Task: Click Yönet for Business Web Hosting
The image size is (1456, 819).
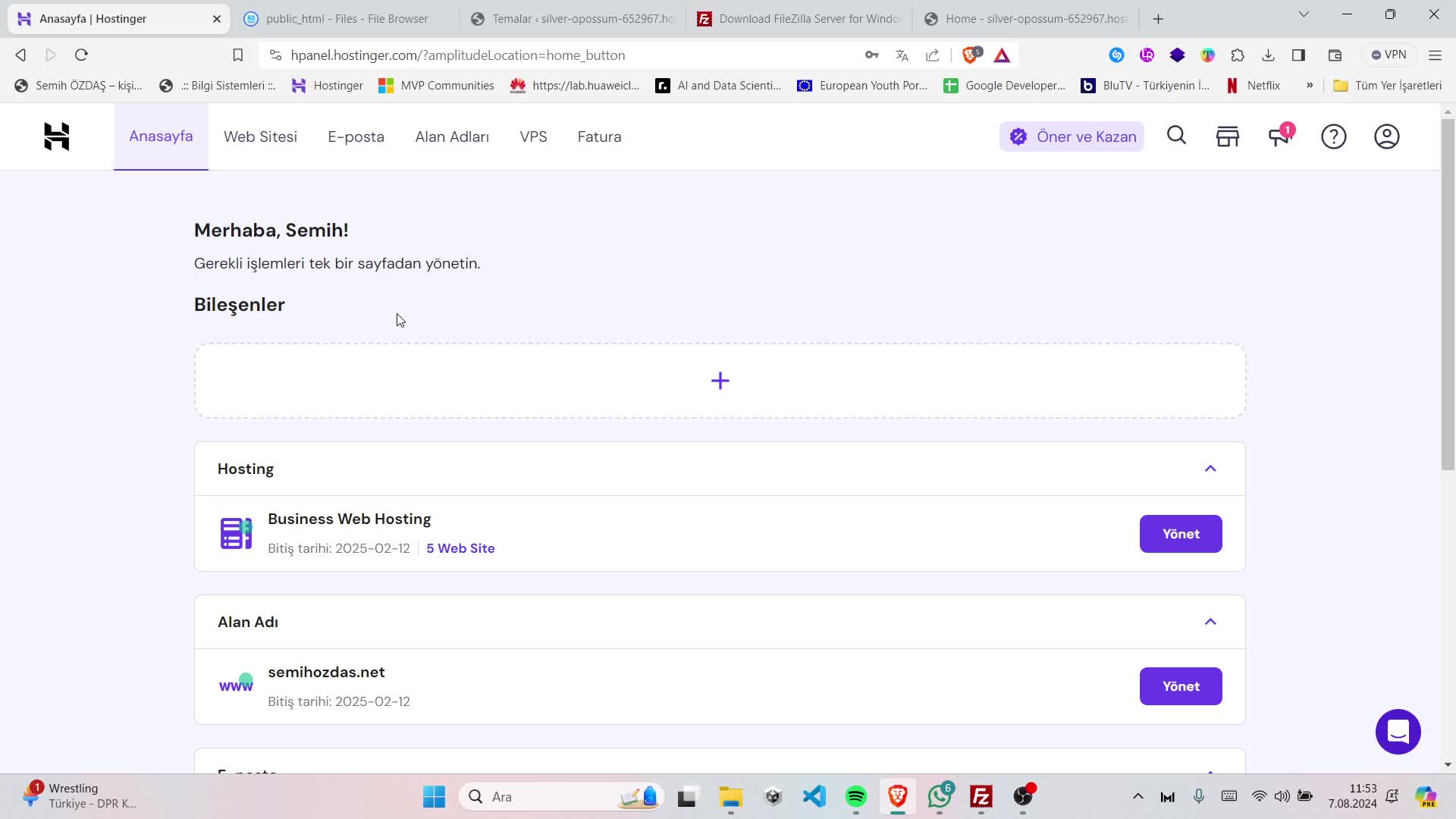Action: click(x=1181, y=534)
